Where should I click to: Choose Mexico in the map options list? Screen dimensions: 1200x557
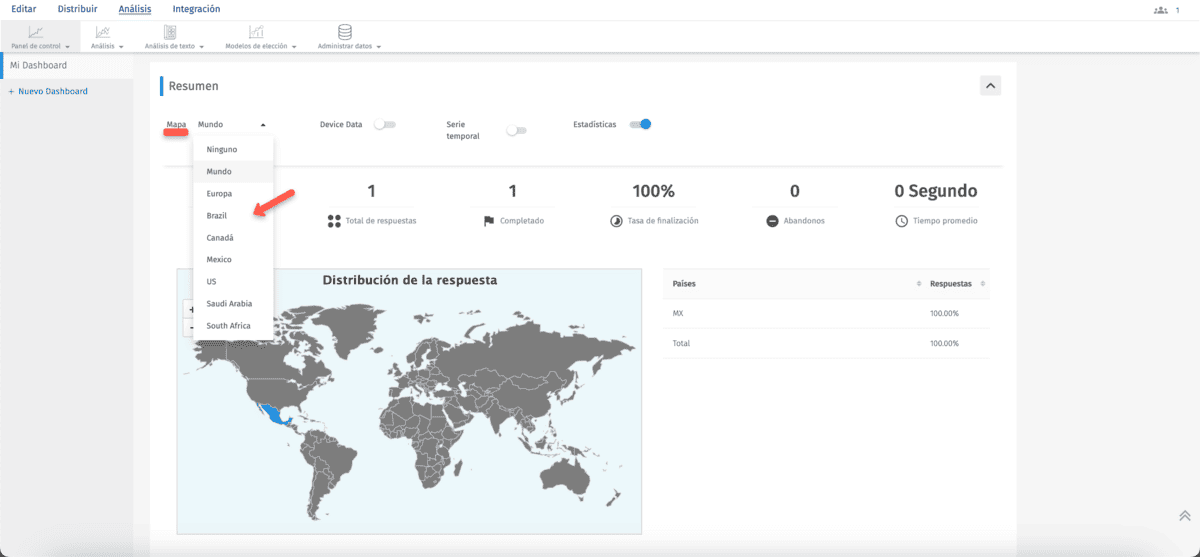219,260
